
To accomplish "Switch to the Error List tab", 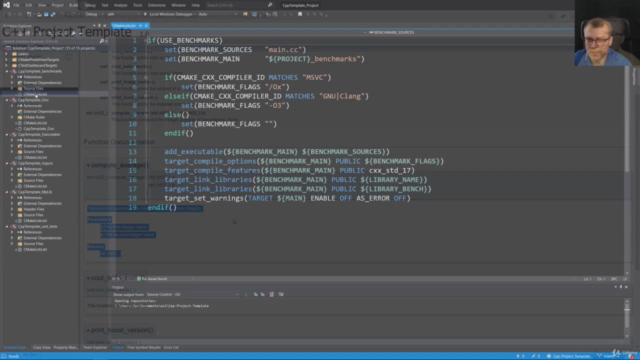I will click(x=171, y=348).
